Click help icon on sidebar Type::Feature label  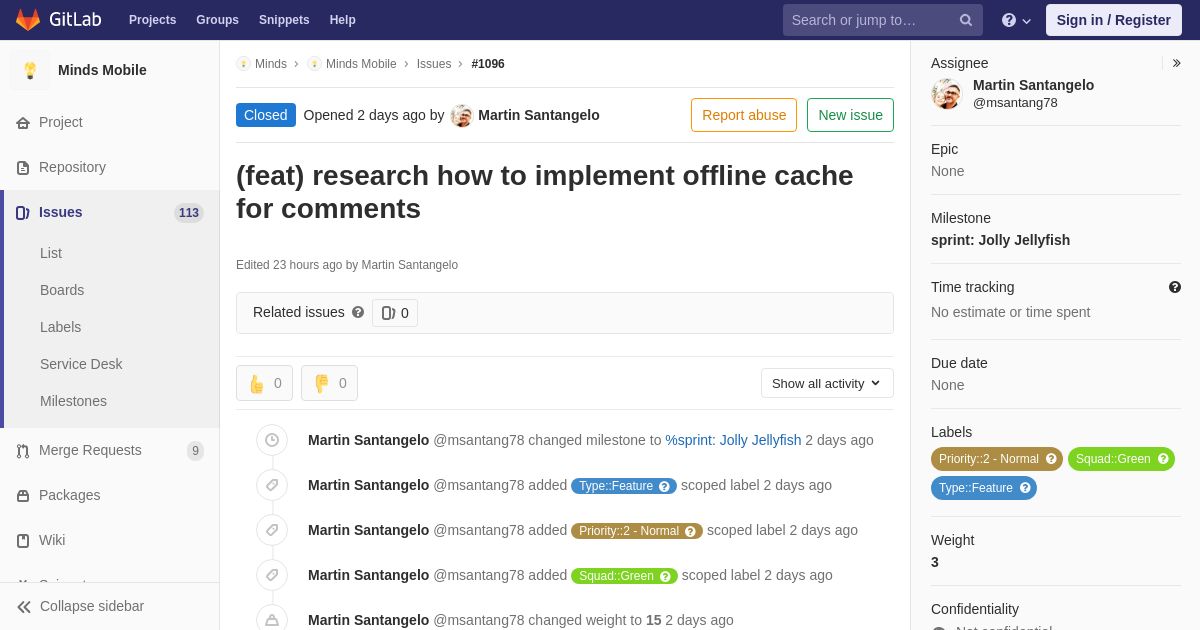[x=1025, y=488]
